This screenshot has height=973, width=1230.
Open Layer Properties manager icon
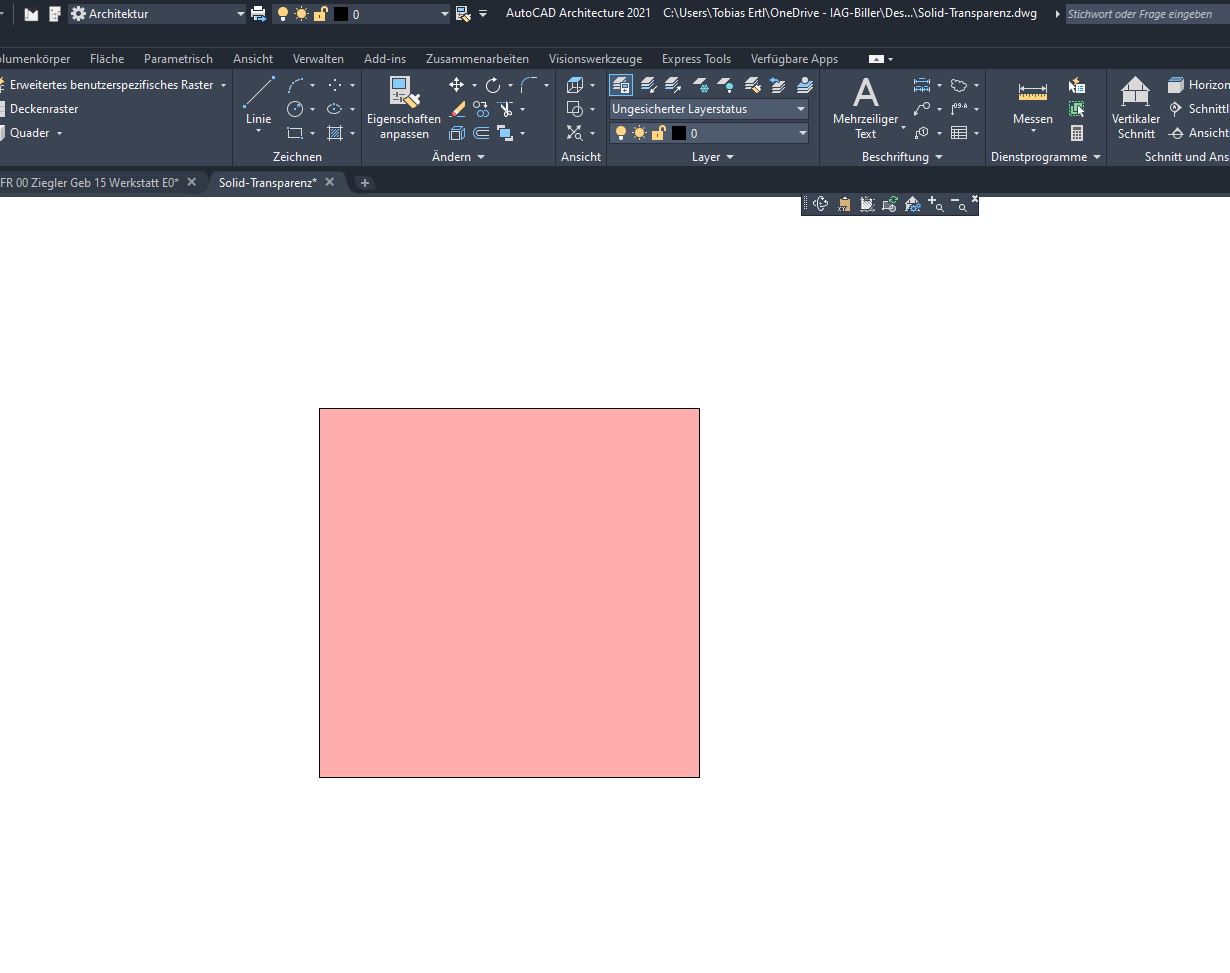pos(621,85)
